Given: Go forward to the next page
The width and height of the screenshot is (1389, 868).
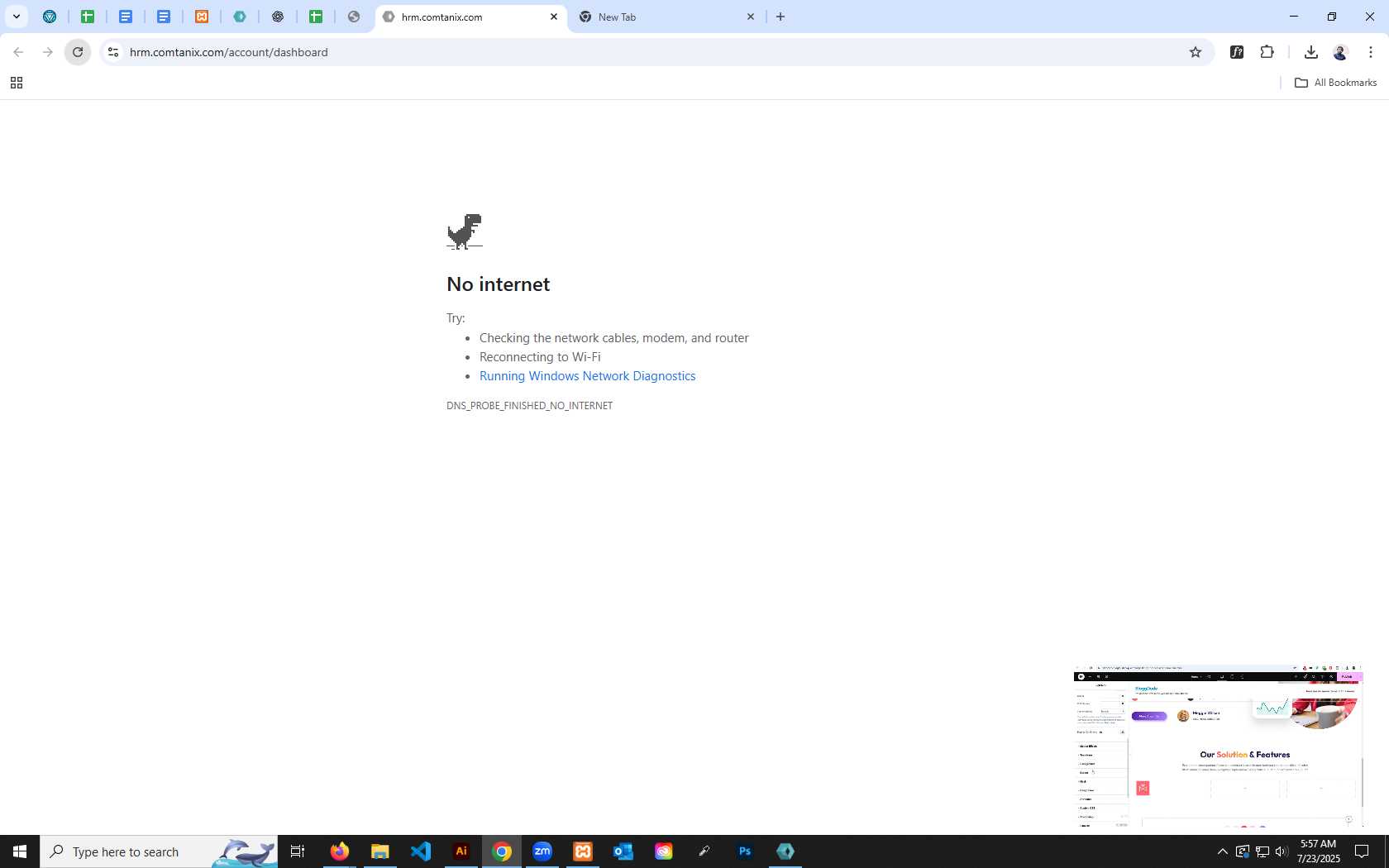Looking at the screenshot, I should [x=48, y=52].
